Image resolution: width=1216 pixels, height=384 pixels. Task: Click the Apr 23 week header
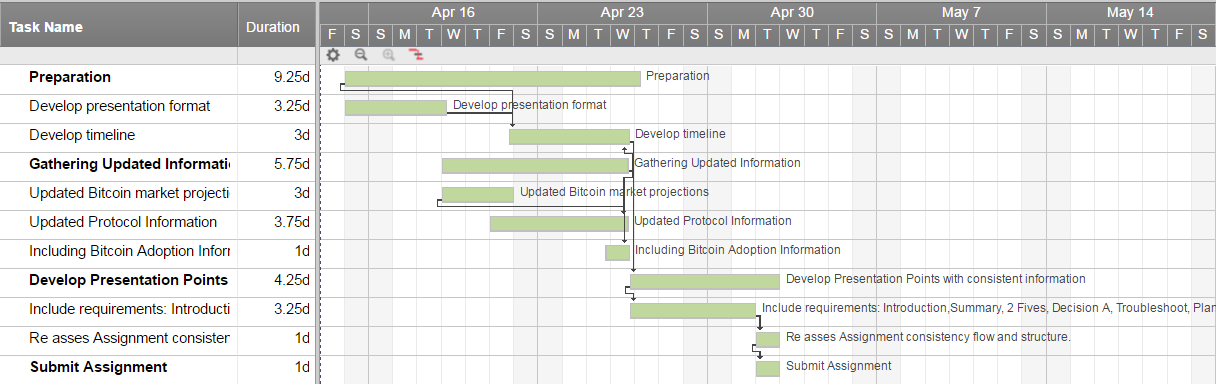tap(622, 13)
